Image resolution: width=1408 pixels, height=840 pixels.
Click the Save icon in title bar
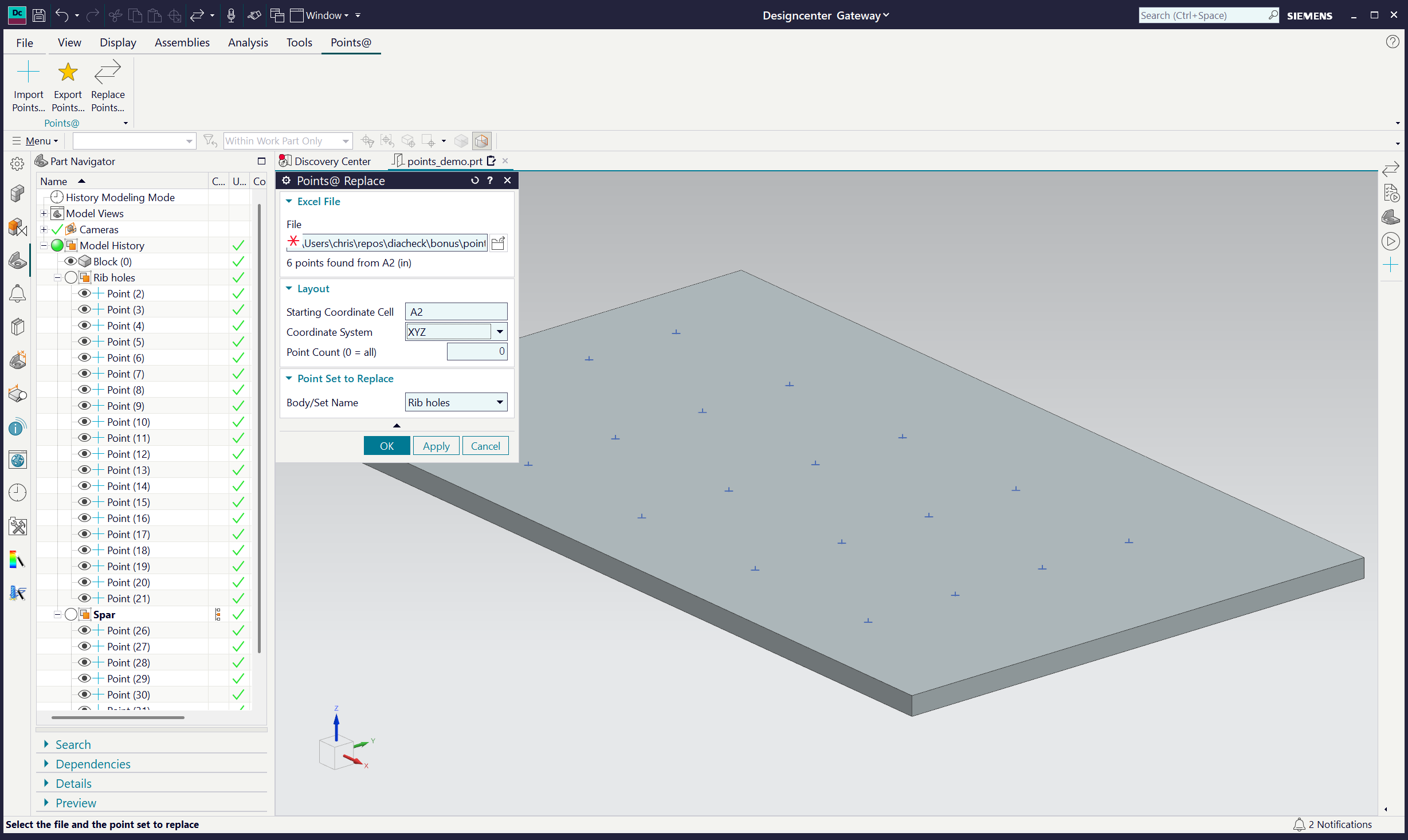click(39, 15)
